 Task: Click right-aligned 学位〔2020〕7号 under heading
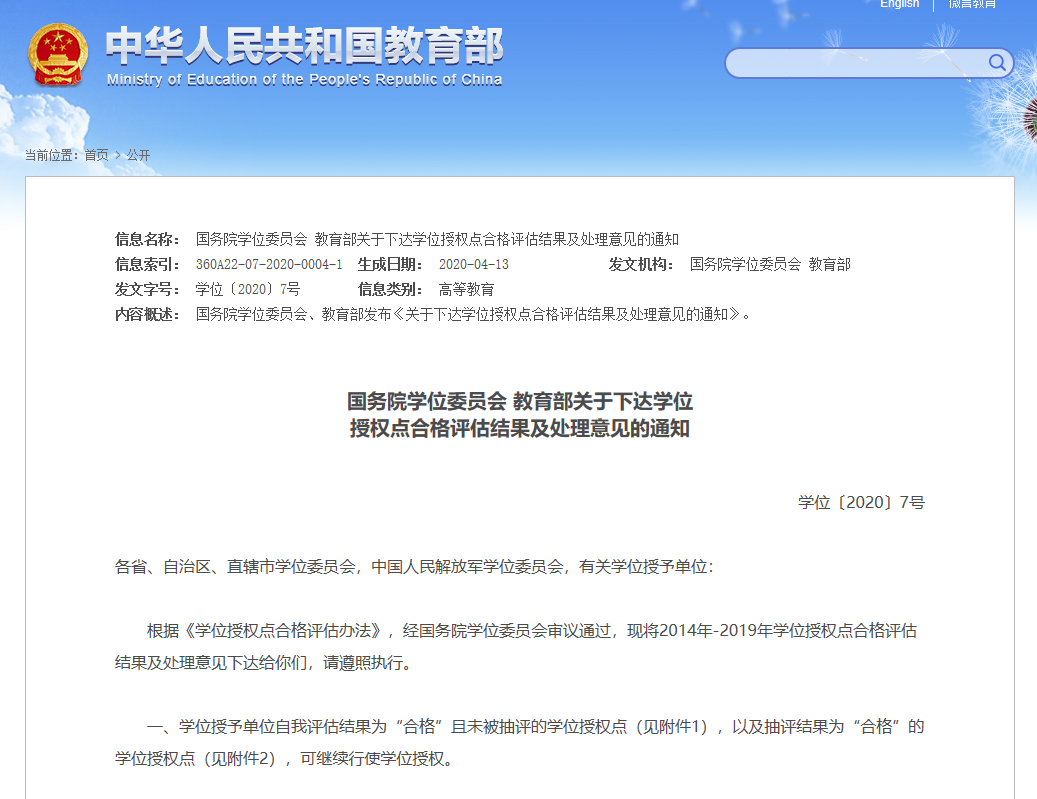(x=861, y=503)
